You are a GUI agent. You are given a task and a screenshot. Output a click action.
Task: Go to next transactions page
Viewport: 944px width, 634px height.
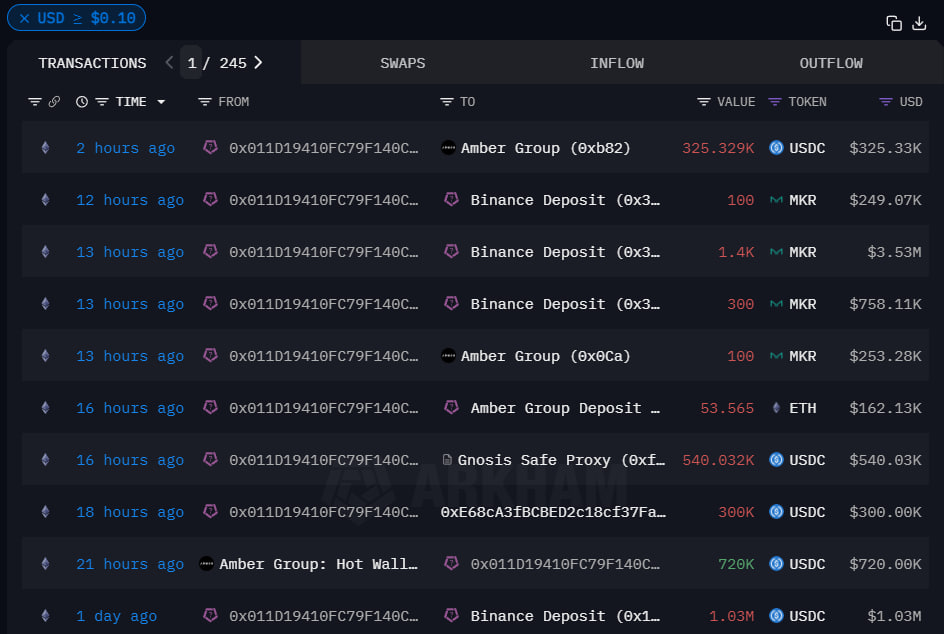pyautogui.click(x=258, y=63)
